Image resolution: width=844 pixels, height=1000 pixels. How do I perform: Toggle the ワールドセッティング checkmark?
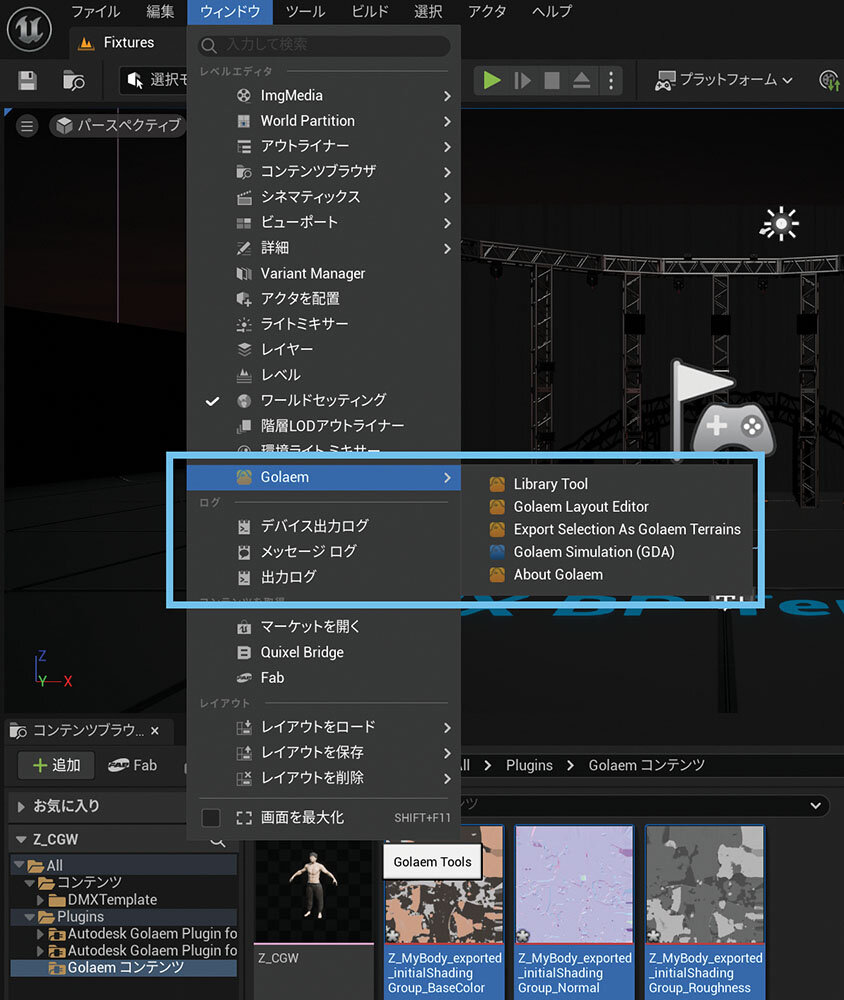(212, 401)
